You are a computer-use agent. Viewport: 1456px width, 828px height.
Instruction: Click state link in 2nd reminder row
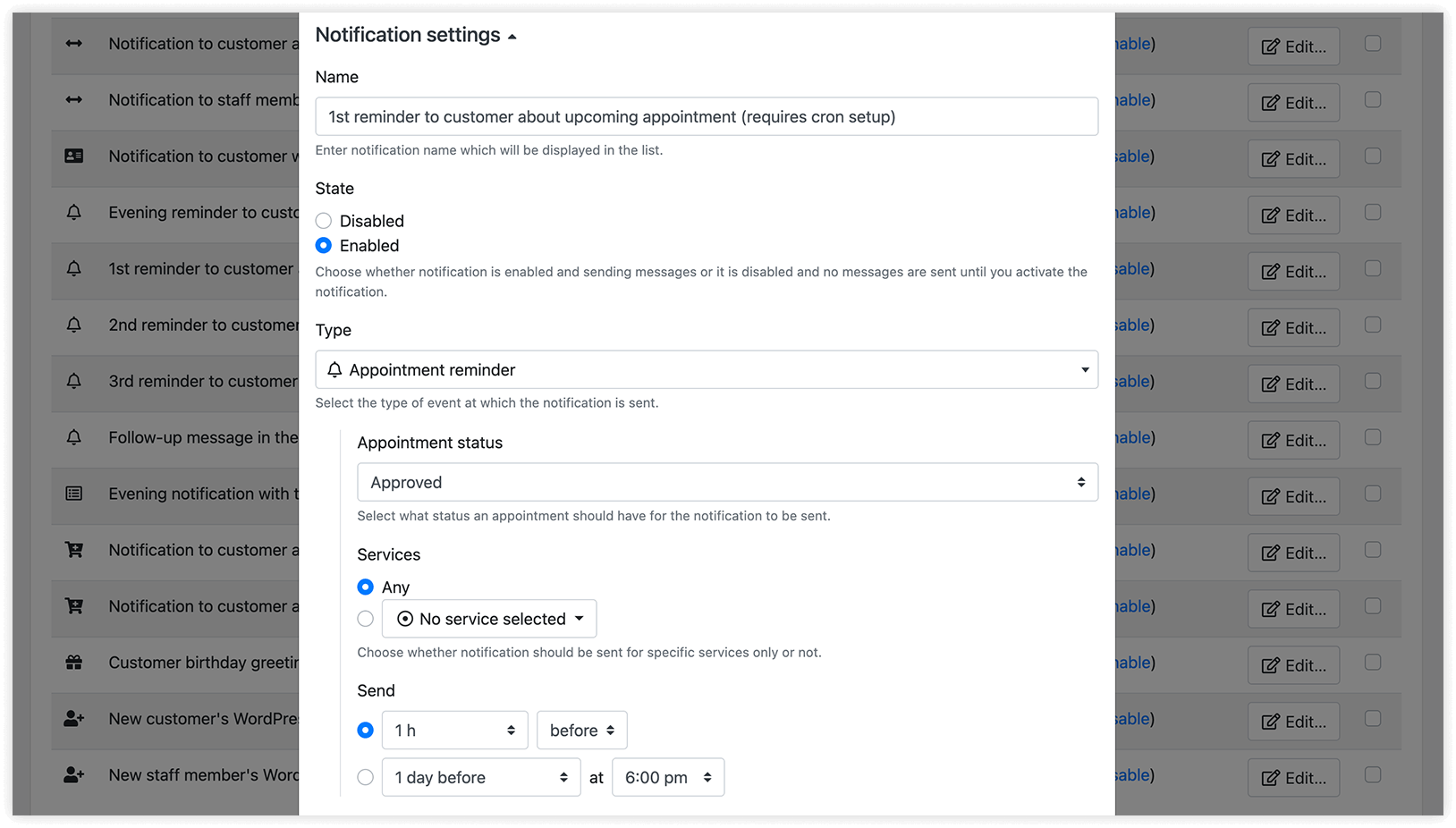[1133, 325]
